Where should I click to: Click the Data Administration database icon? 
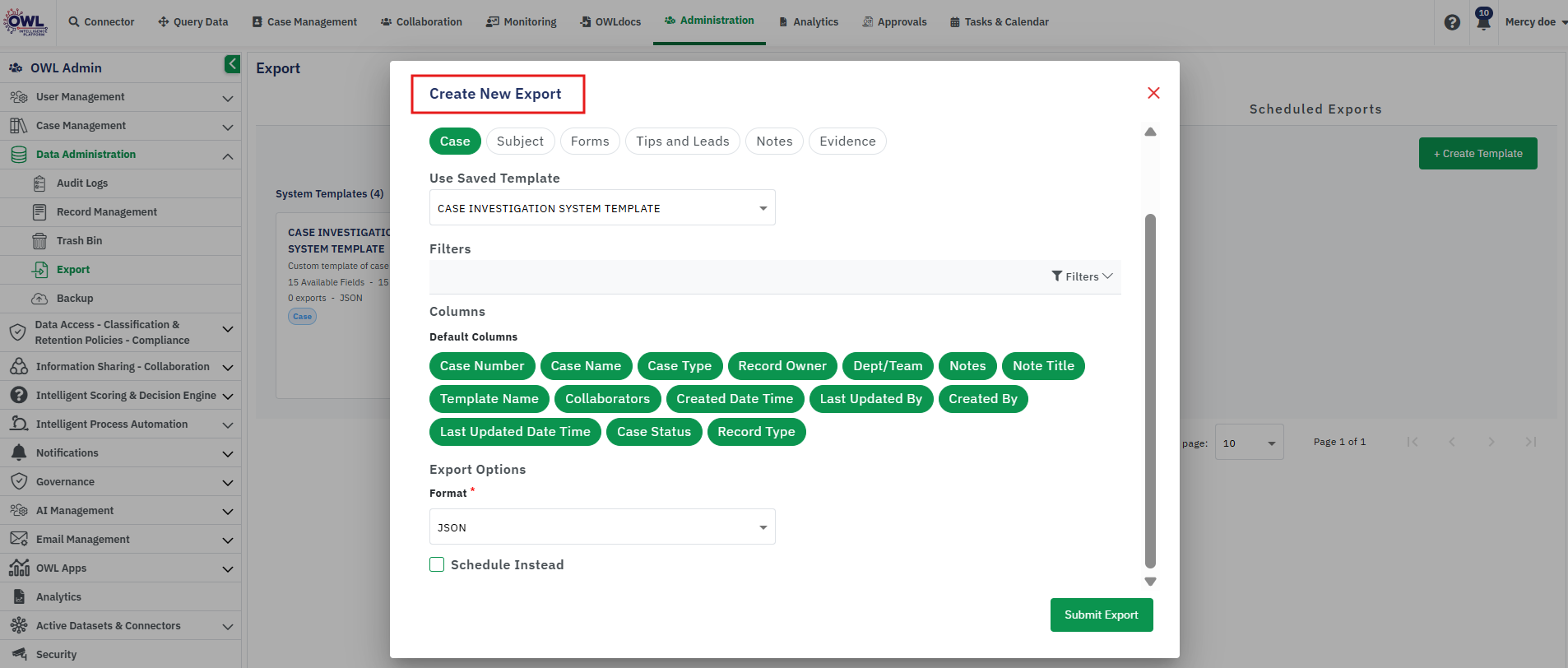[x=19, y=155]
